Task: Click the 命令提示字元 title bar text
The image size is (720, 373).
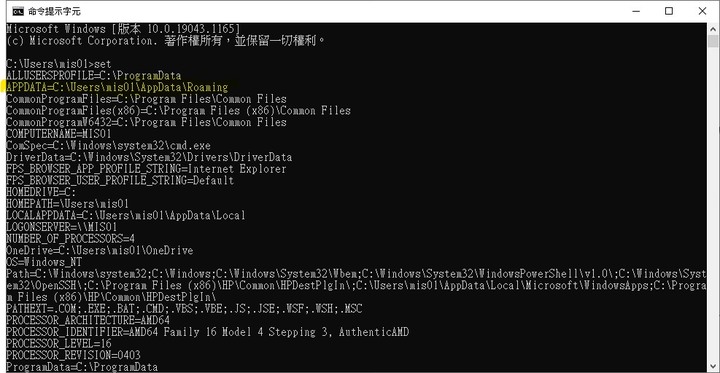Action: [x=54, y=11]
